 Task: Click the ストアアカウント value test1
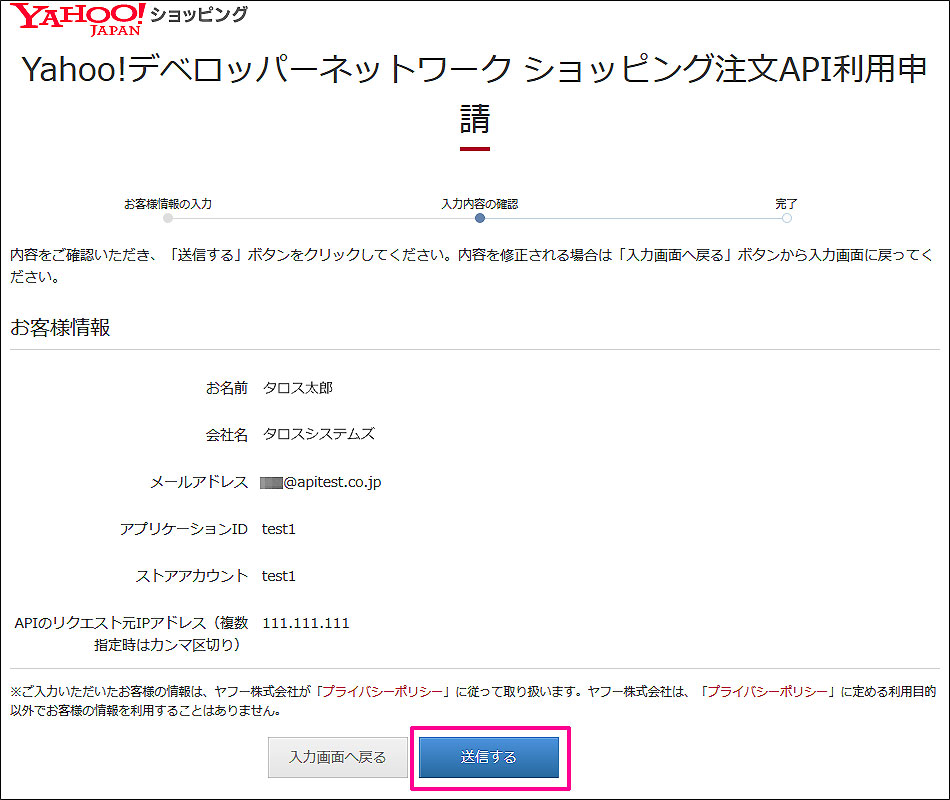(x=279, y=576)
